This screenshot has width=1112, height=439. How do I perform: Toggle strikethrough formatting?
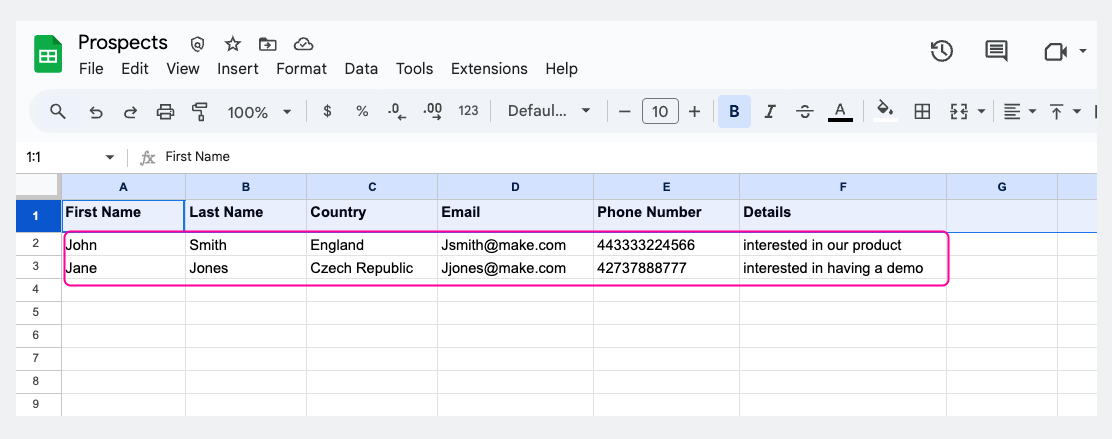pos(805,111)
